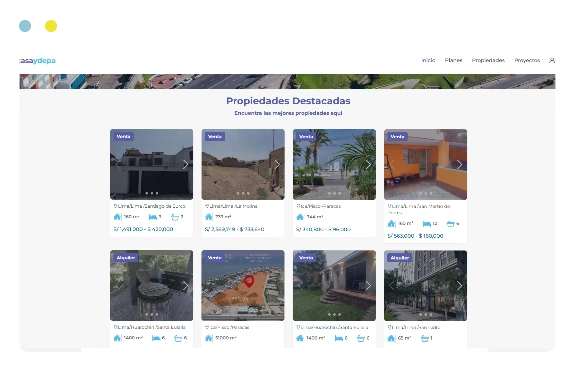This screenshot has height=373, width=575.
Task: Click the red map pin on aerial land photo
Action: tap(249, 281)
